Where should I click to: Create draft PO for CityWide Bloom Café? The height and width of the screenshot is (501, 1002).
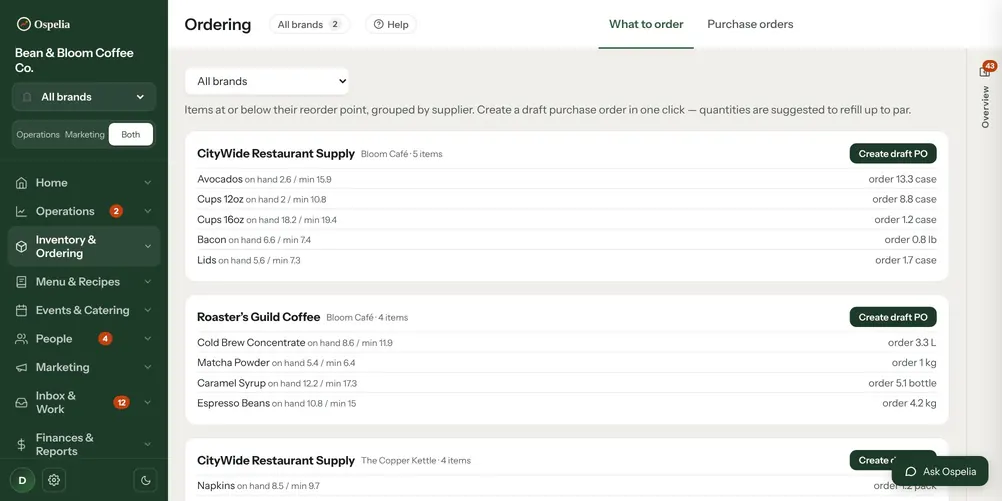893,154
